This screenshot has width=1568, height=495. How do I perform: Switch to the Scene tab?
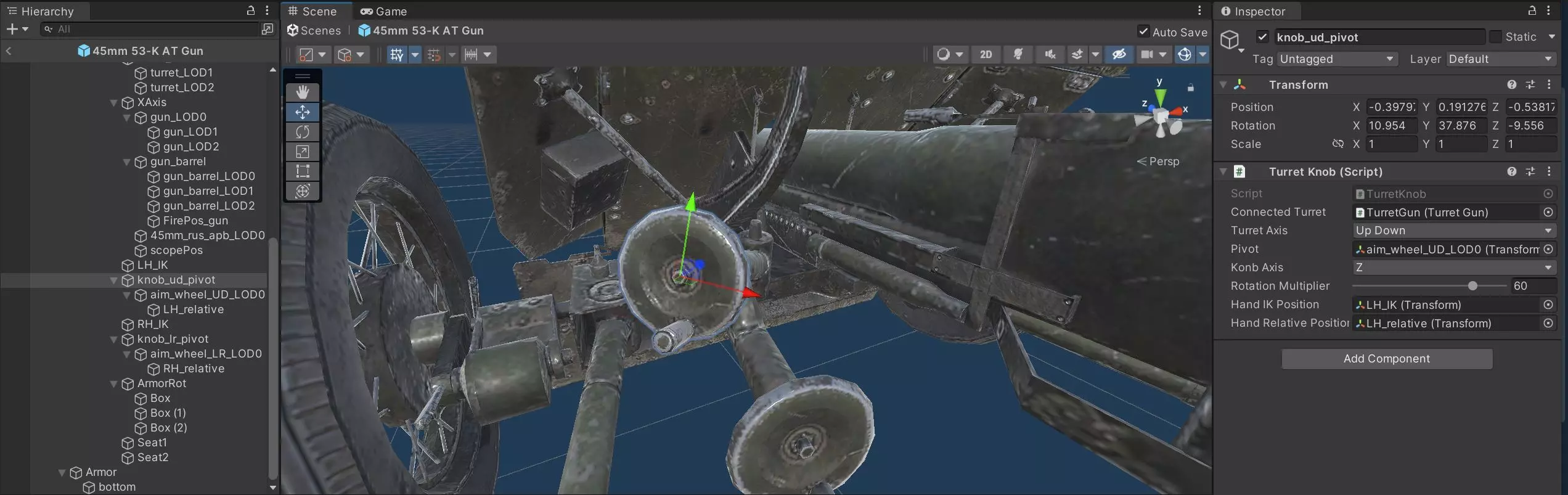[x=317, y=11]
